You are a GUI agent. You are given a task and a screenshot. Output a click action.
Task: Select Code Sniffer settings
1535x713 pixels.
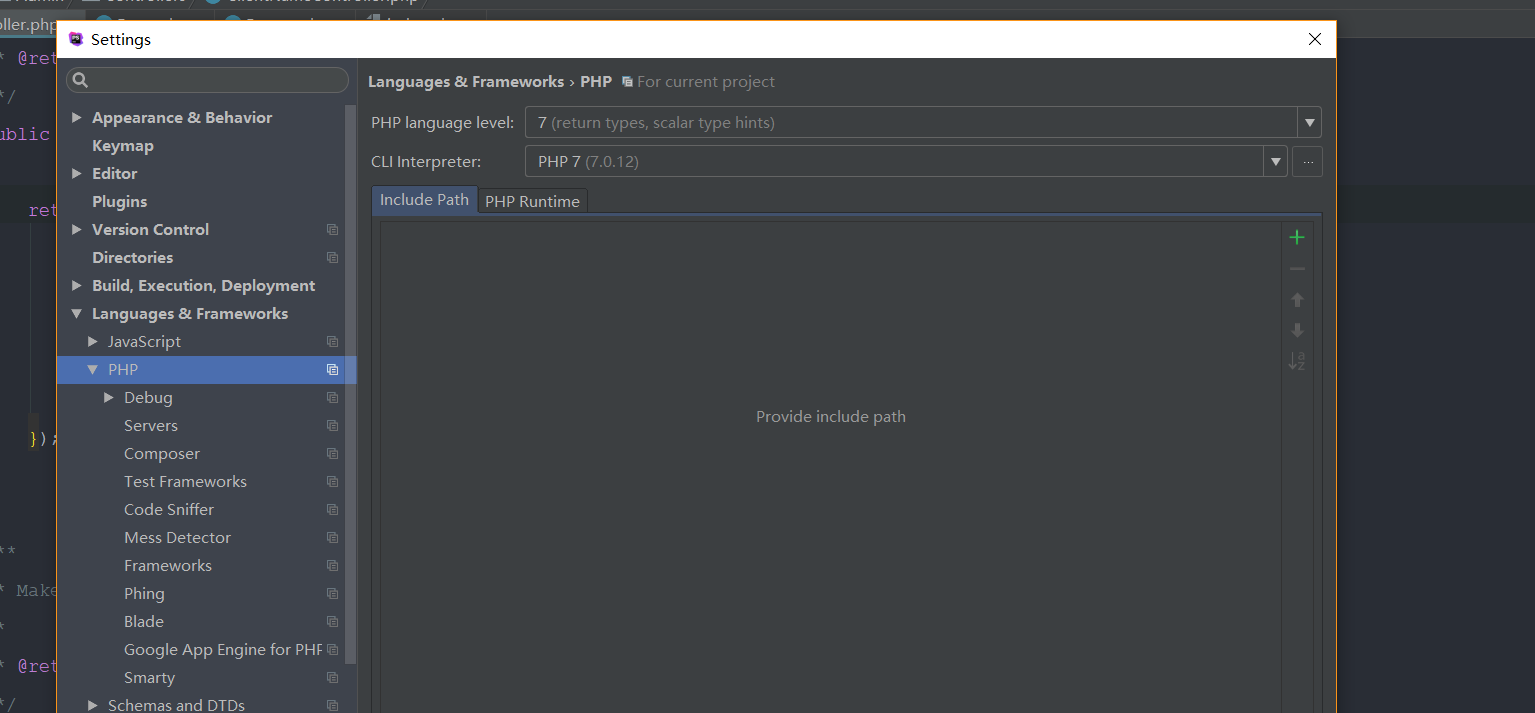169,510
